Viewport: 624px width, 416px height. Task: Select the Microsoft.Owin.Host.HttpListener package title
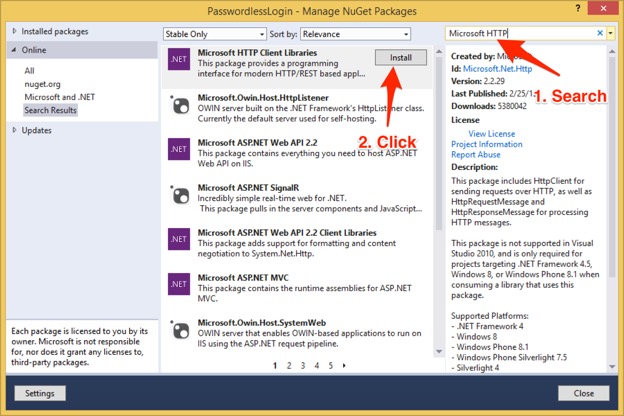[263, 98]
